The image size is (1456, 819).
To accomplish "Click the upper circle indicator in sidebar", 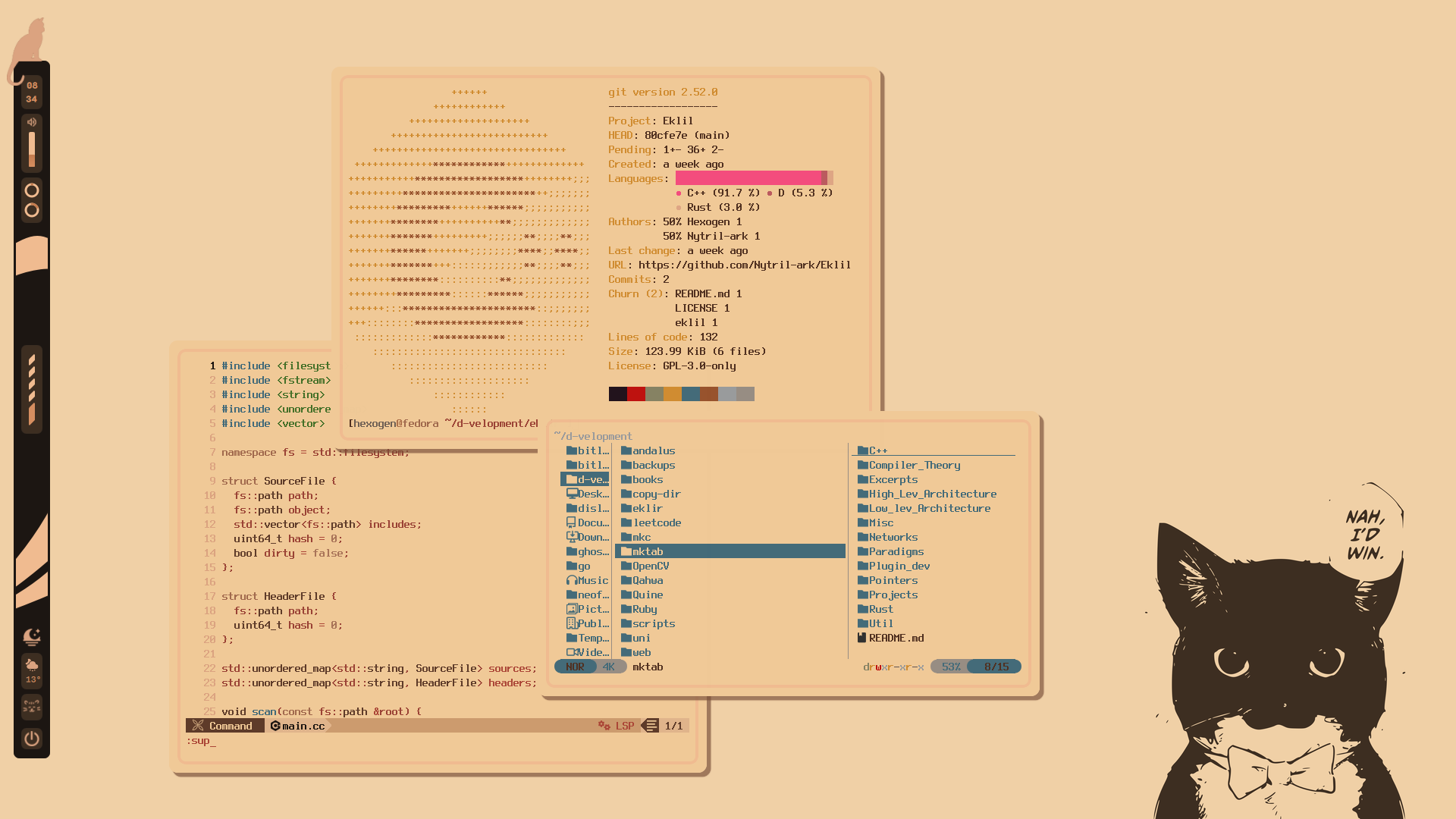I will point(32,190).
